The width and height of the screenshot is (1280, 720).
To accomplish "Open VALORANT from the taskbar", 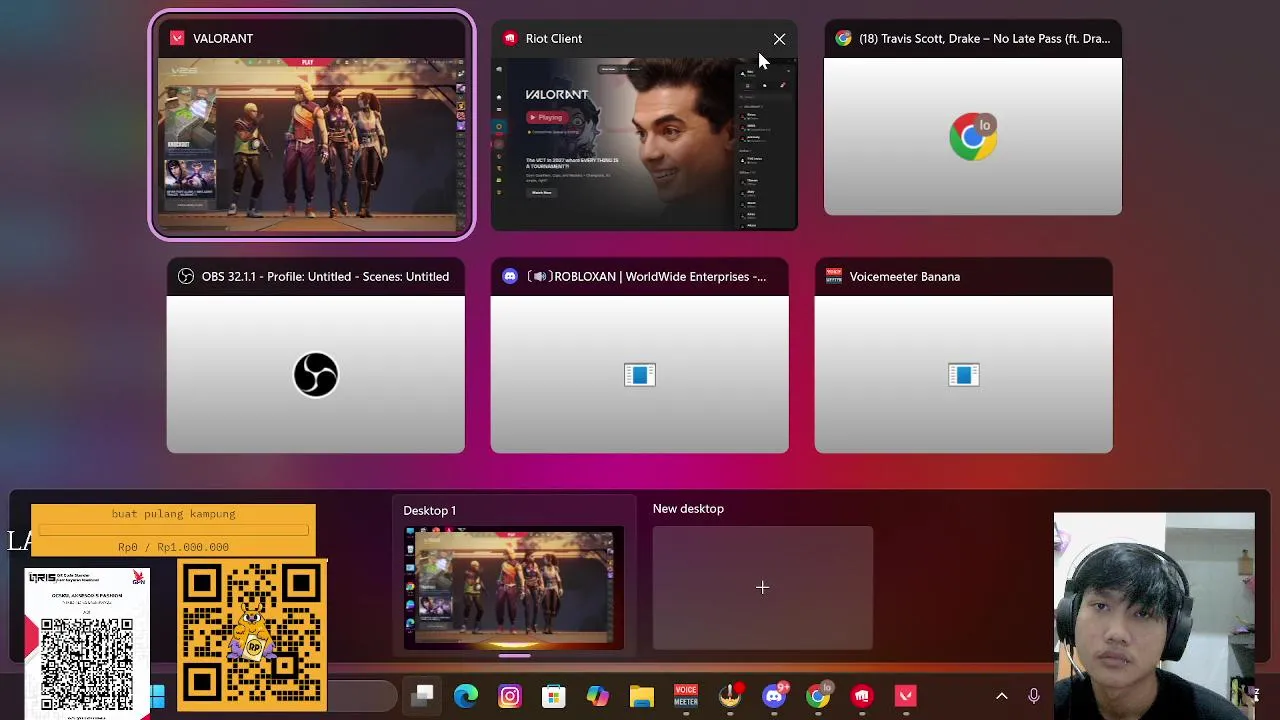I will point(906,695).
